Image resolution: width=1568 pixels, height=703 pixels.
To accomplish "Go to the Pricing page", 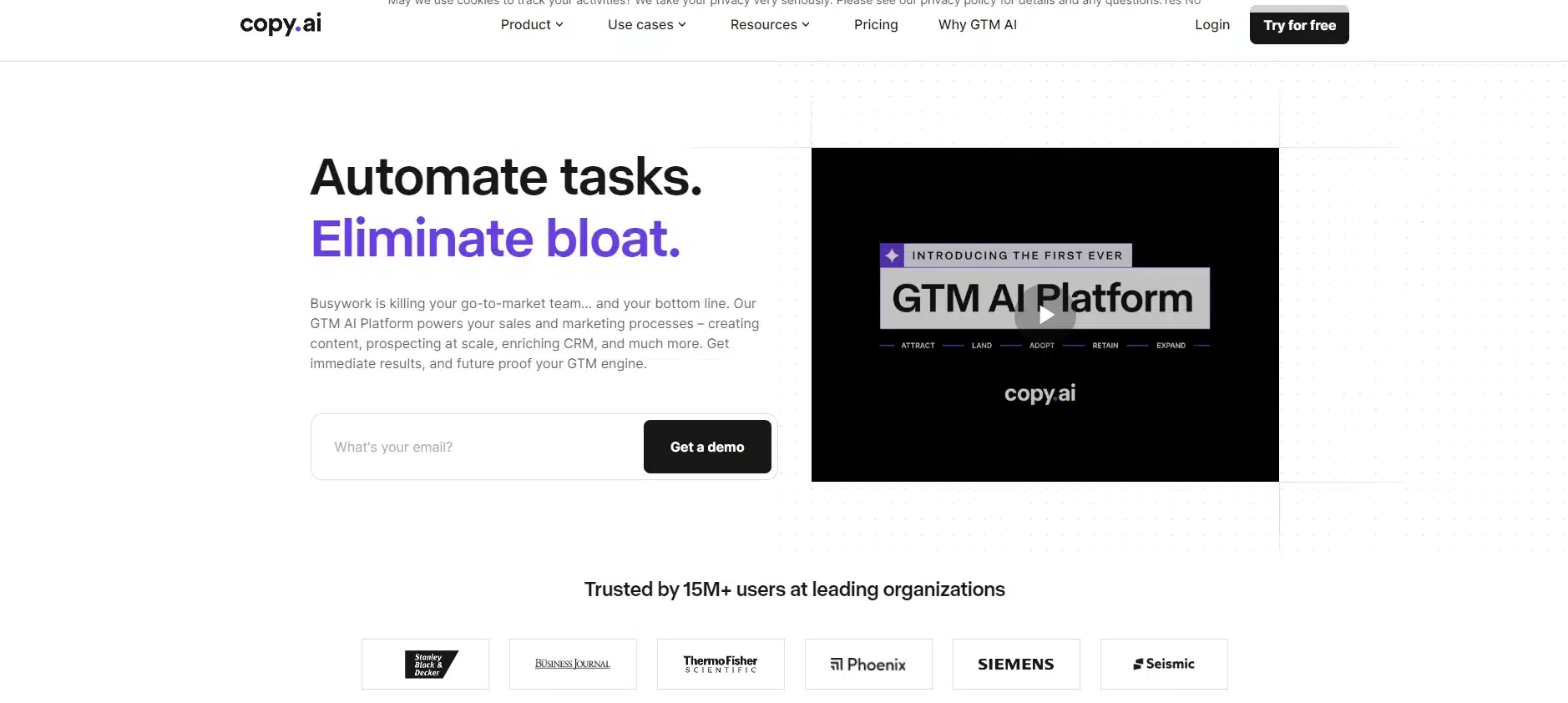I will (875, 25).
